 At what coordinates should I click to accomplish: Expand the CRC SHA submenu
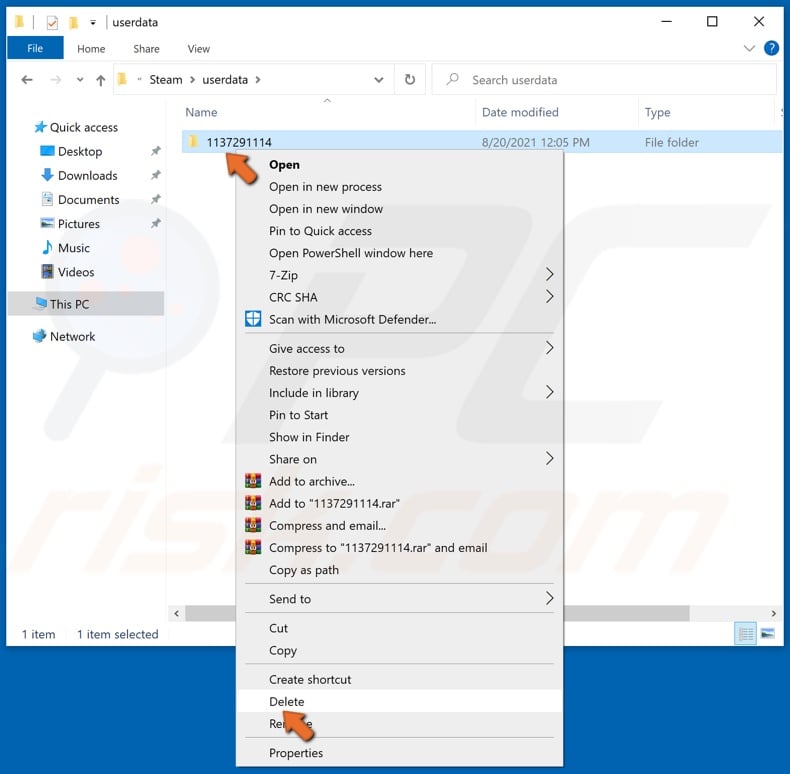coord(399,297)
